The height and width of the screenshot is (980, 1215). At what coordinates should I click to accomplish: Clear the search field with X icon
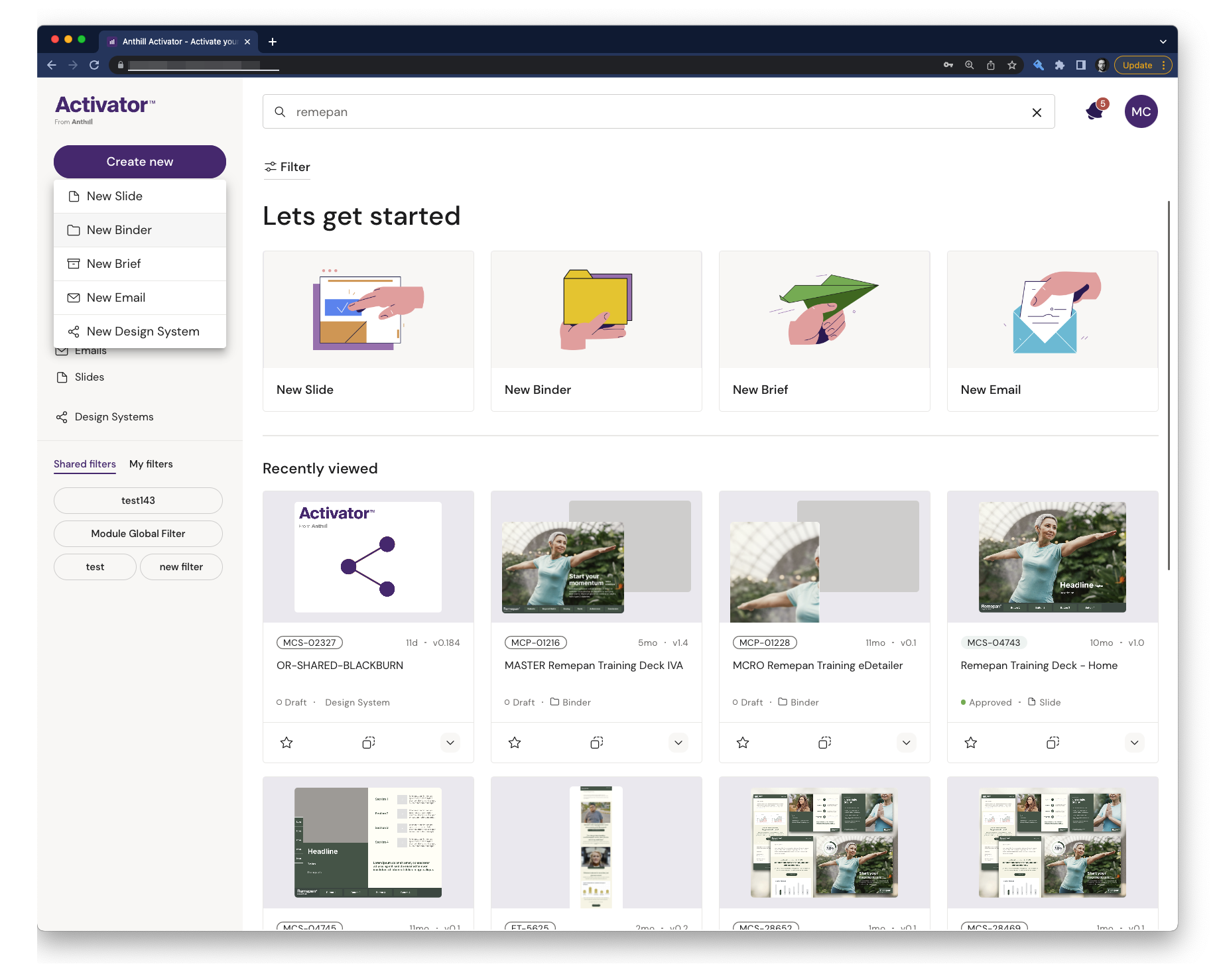[x=1037, y=113]
